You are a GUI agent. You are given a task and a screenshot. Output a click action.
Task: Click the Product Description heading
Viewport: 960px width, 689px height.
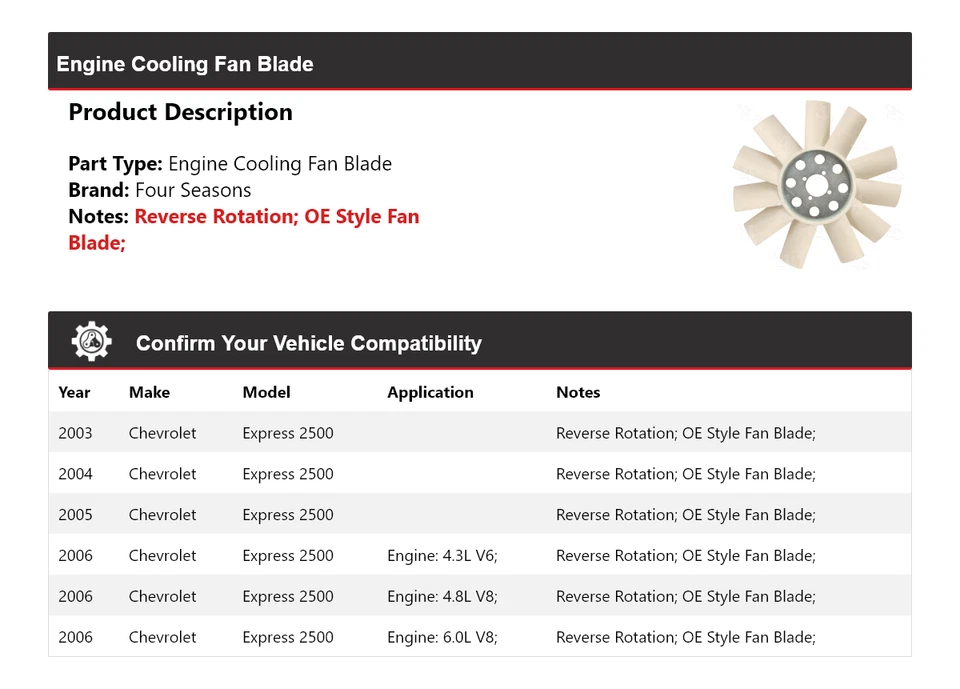click(180, 112)
